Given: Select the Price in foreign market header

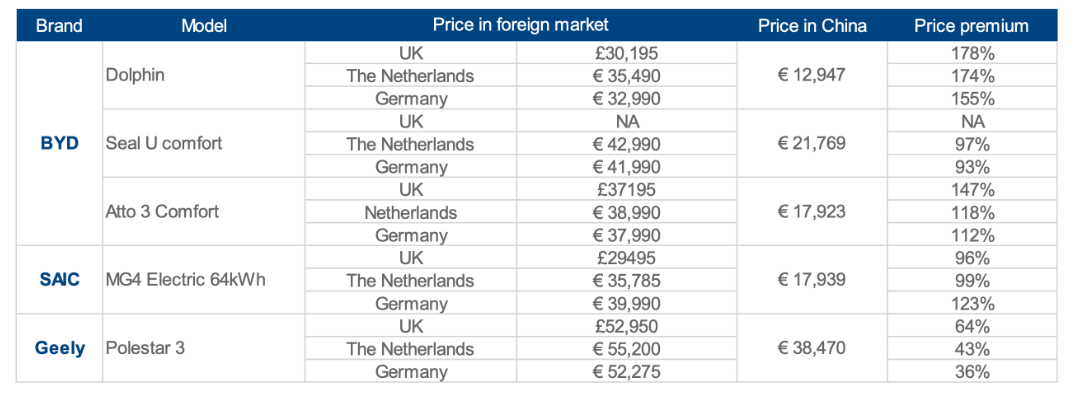Looking at the screenshot, I should [x=520, y=25].
